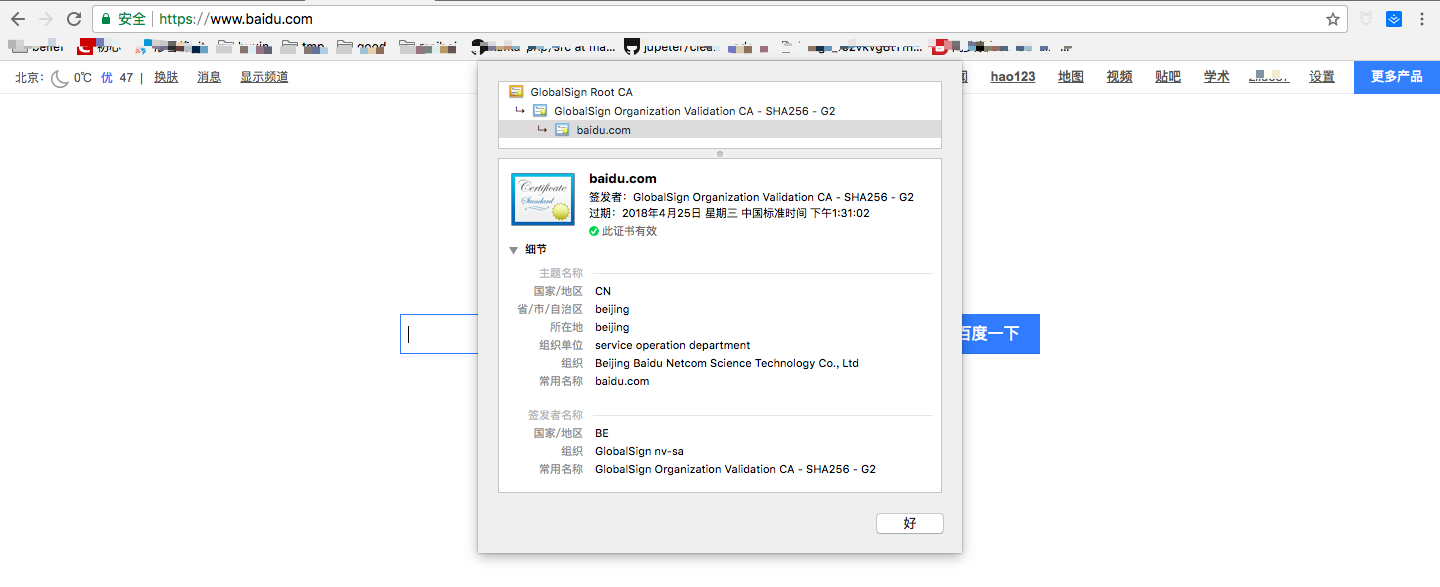
Task: Click the GlobalSign Root CA certificate icon
Action: coord(516,92)
